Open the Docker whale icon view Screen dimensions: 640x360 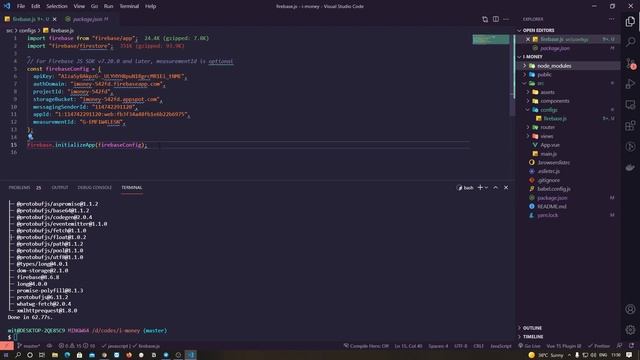click(630, 167)
